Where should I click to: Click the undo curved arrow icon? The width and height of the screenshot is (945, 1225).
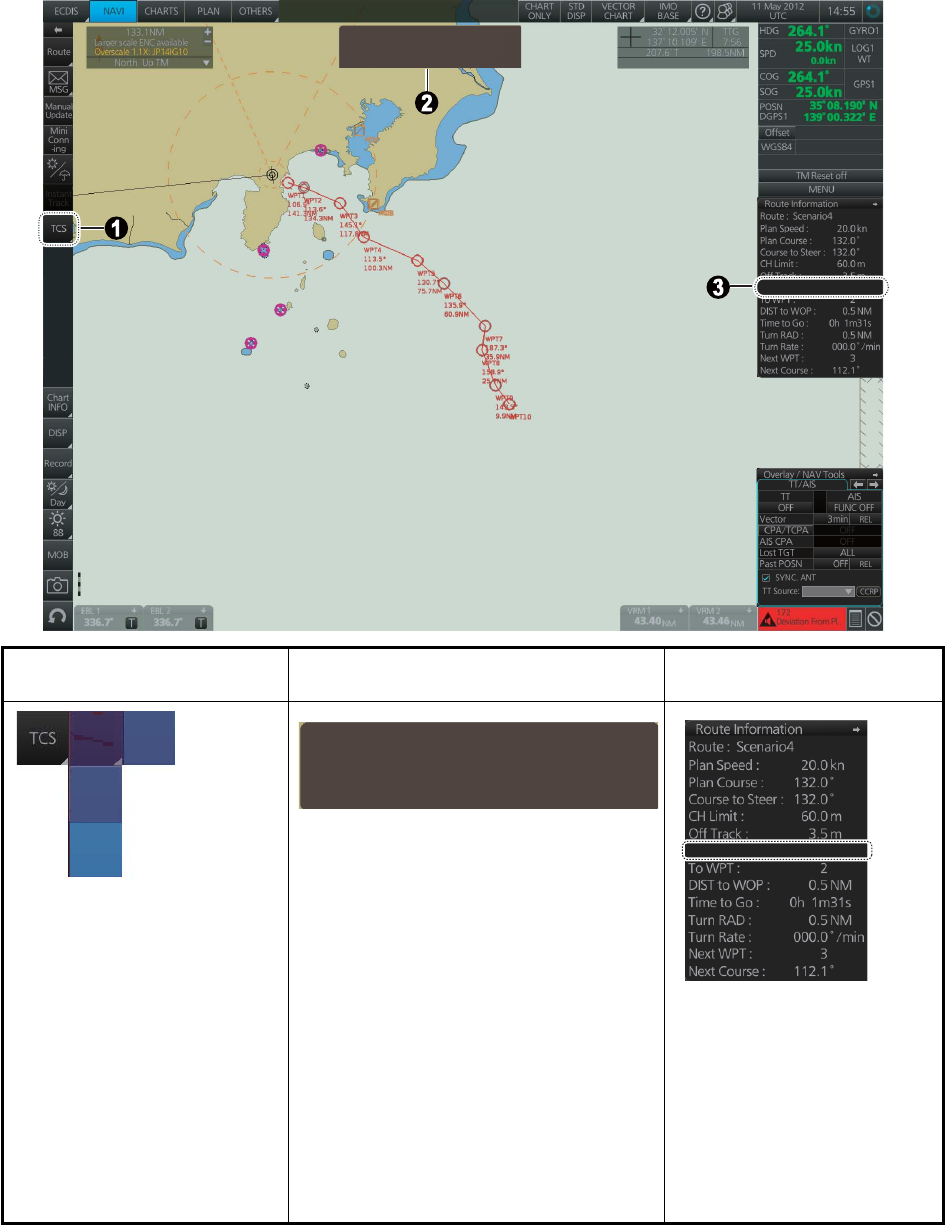(x=57, y=616)
